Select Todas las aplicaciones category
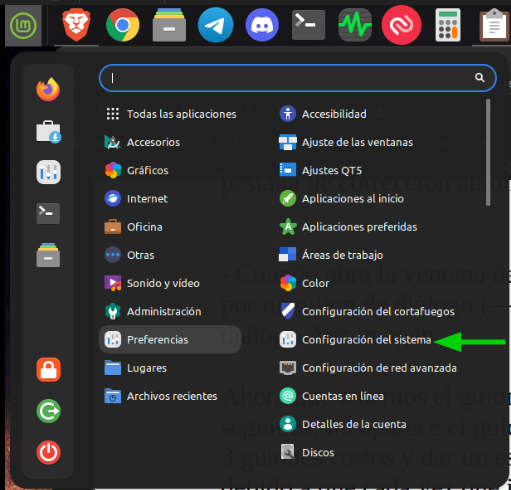The image size is (511, 490). pos(170,114)
